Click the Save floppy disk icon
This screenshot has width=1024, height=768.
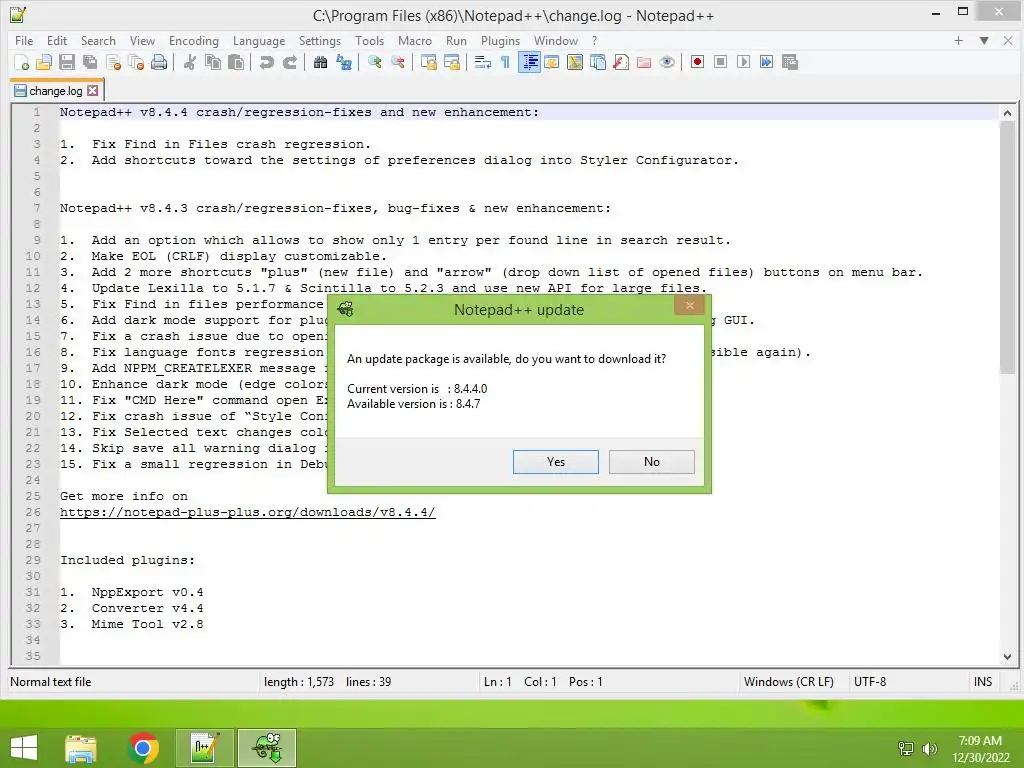pyautogui.click(x=67, y=62)
